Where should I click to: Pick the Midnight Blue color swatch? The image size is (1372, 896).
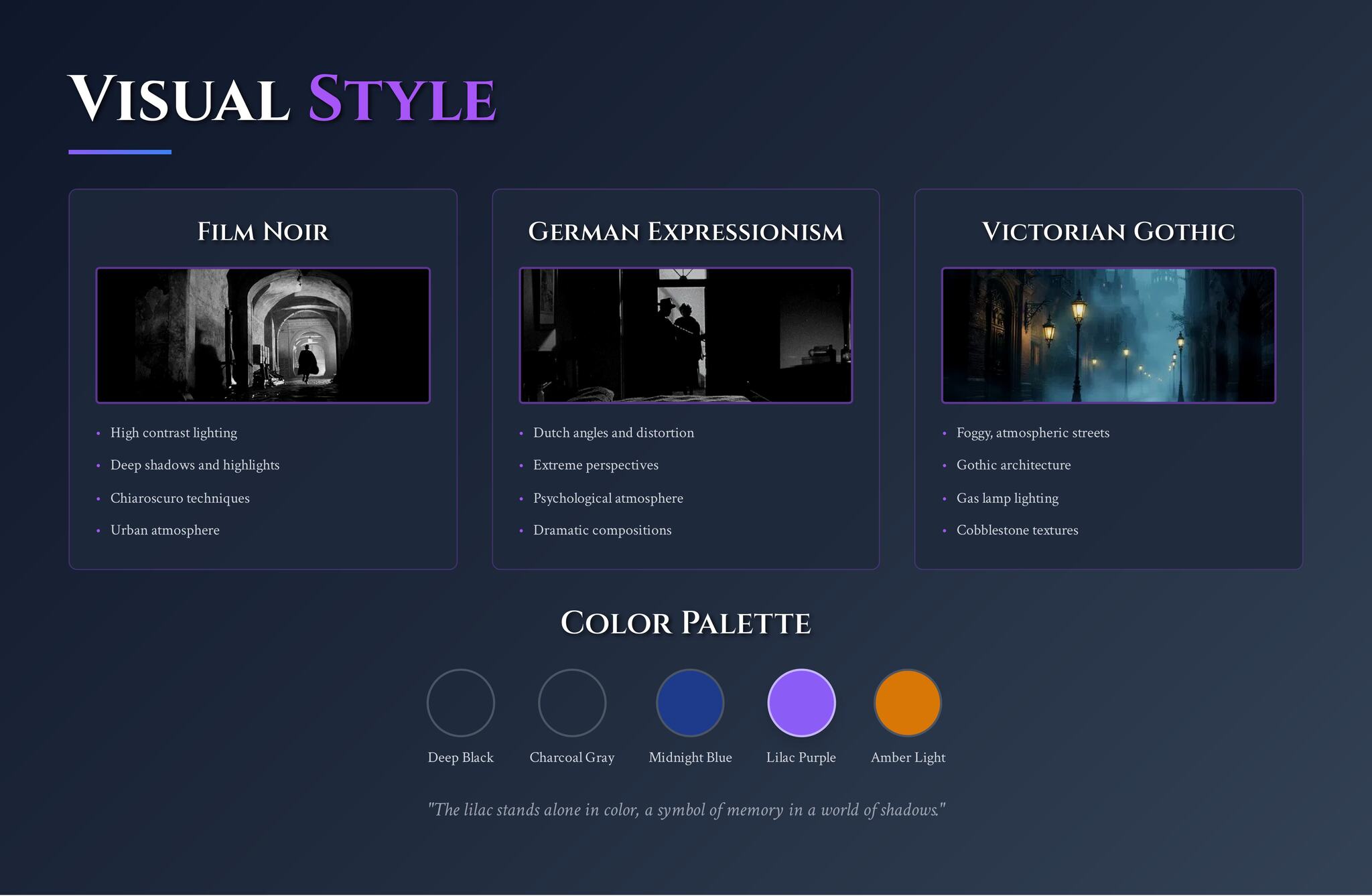689,702
